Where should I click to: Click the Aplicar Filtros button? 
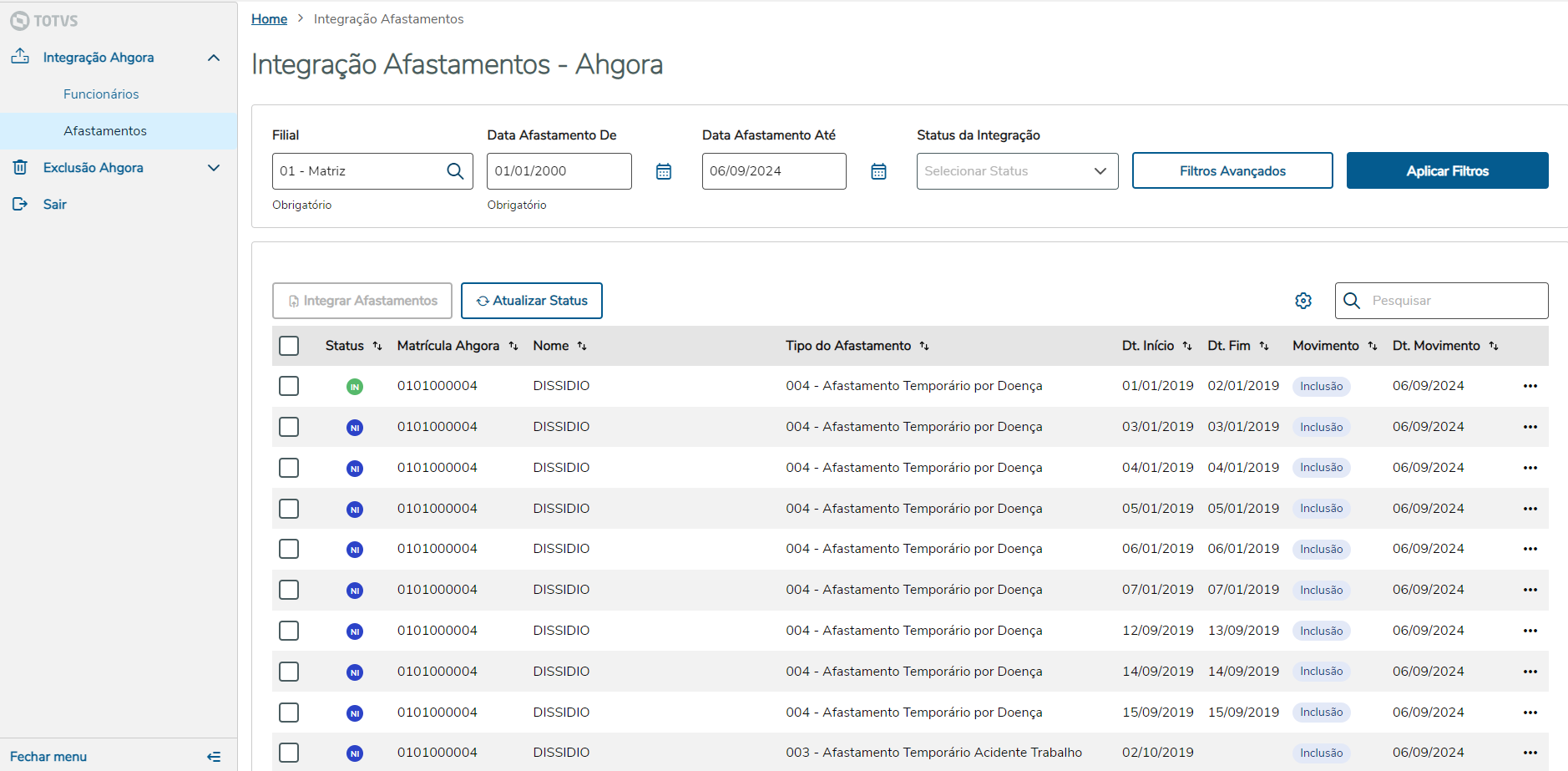tap(1447, 171)
